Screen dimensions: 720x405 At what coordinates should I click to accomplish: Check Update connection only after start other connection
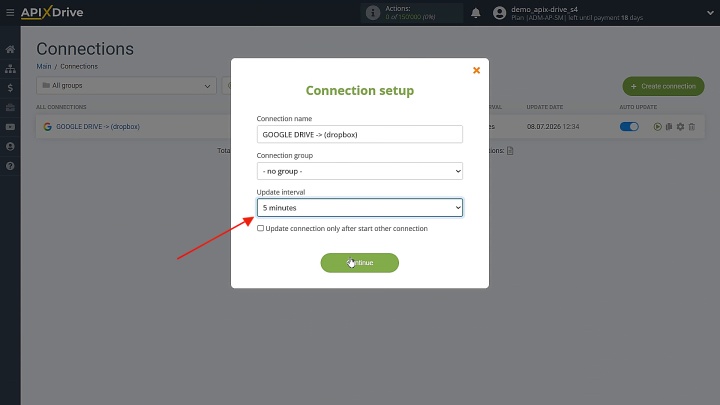[260, 228]
